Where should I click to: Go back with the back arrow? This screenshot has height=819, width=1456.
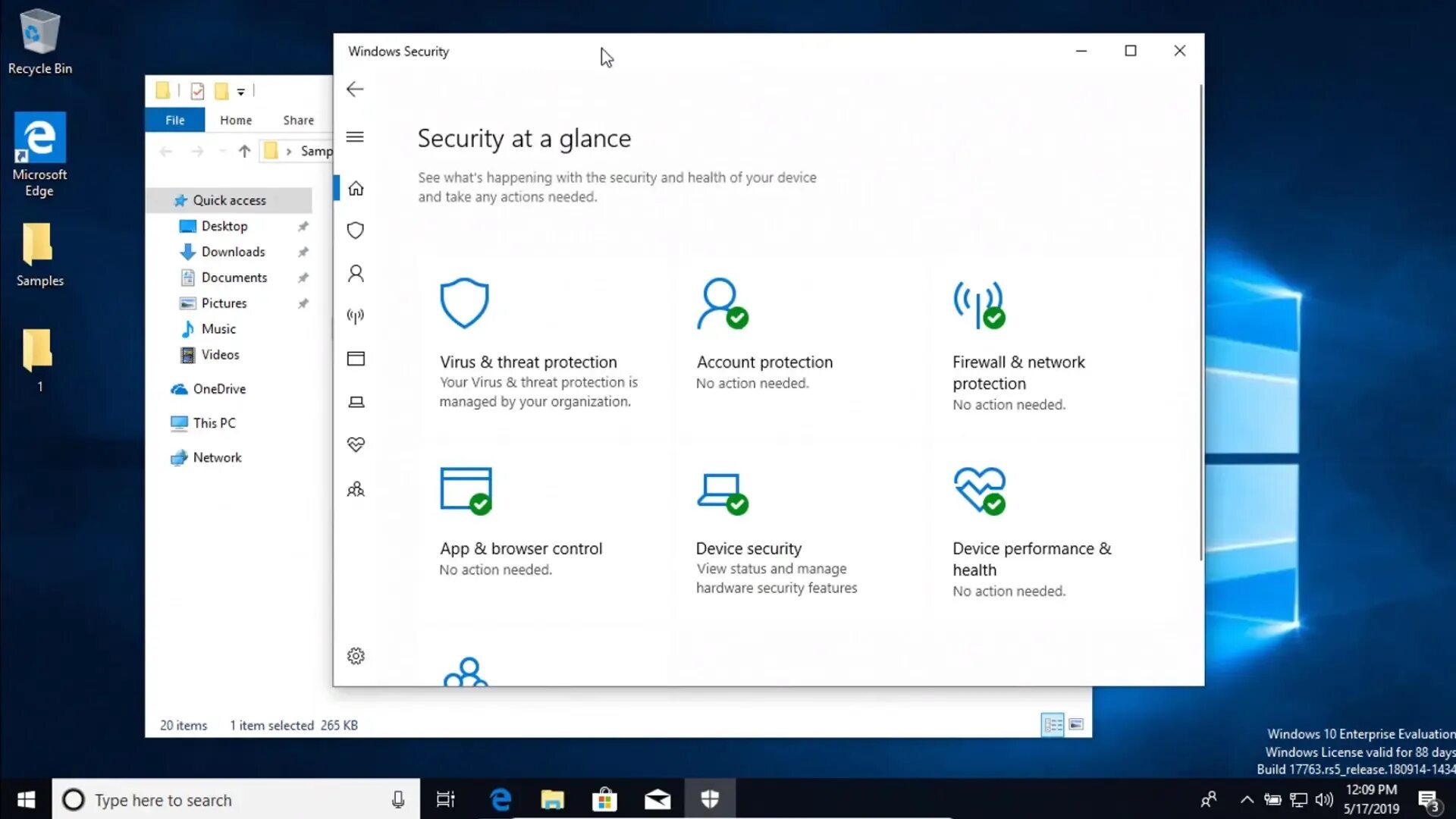tap(355, 89)
